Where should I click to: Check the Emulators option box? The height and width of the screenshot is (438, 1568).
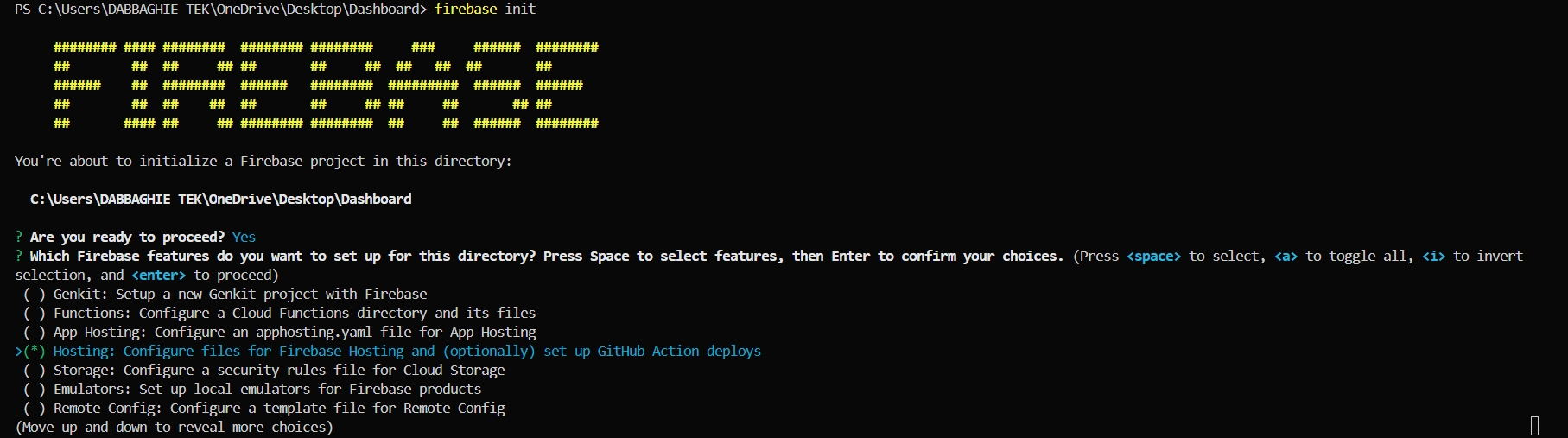35,389
